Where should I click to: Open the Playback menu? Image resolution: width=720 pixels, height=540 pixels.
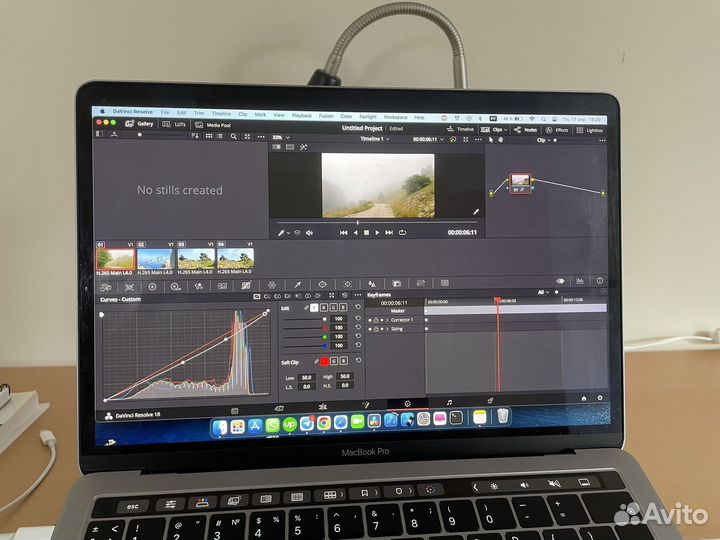click(x=302, y=115)
